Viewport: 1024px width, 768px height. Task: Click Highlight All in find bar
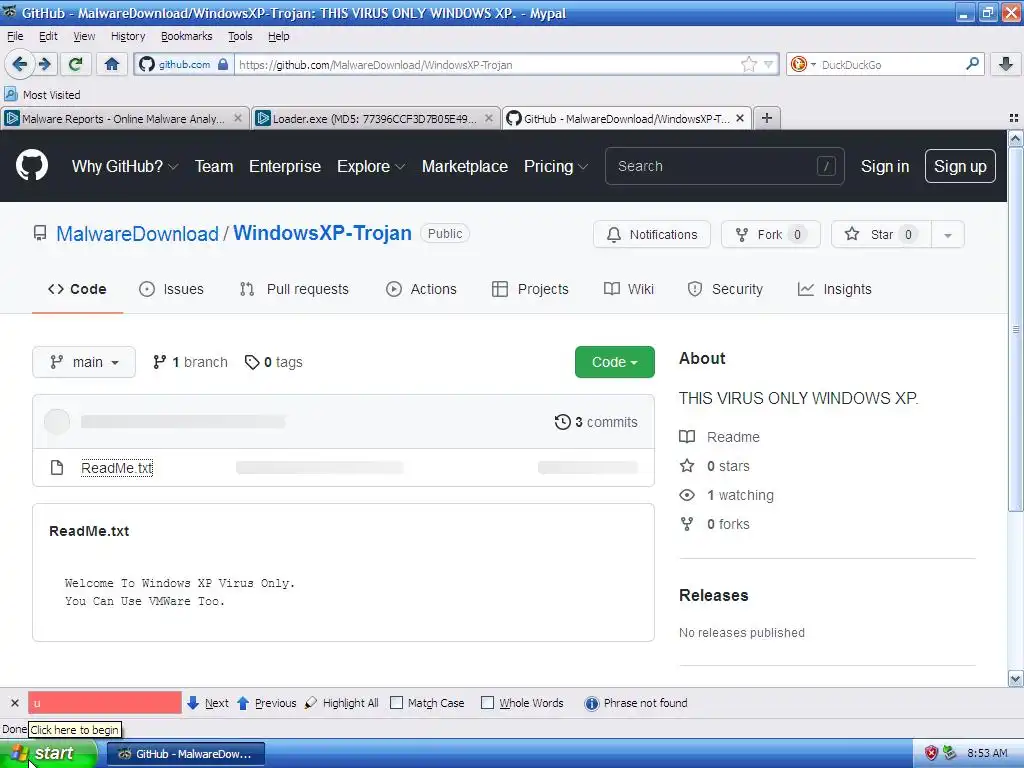tap(342, 703)
